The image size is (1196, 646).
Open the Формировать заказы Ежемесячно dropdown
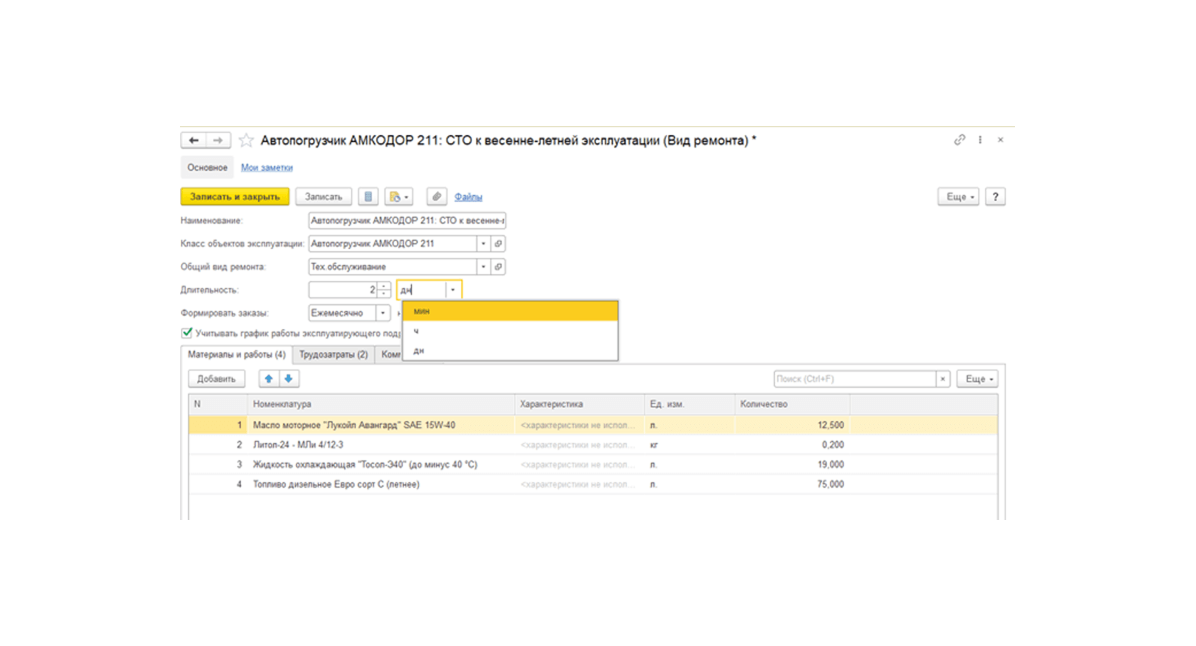tap(383, 313)
